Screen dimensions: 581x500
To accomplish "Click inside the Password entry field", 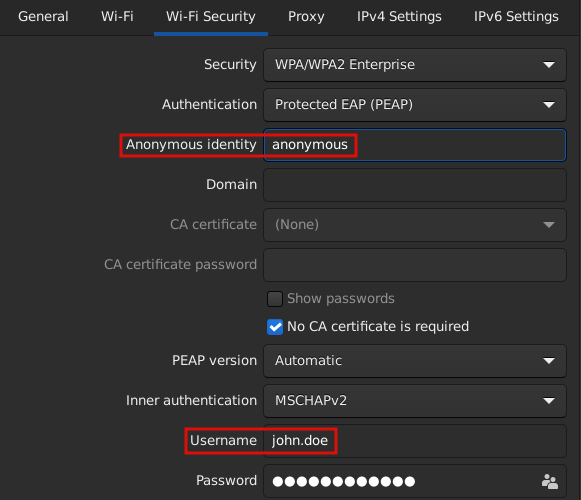I will 402,481.
